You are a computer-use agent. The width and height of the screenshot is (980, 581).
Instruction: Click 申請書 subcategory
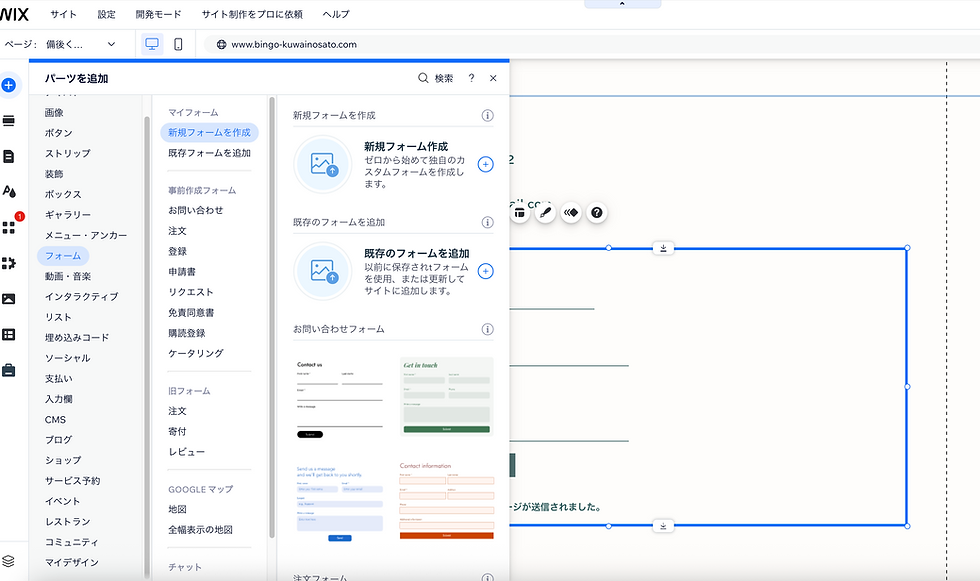[x=182, y=272]
